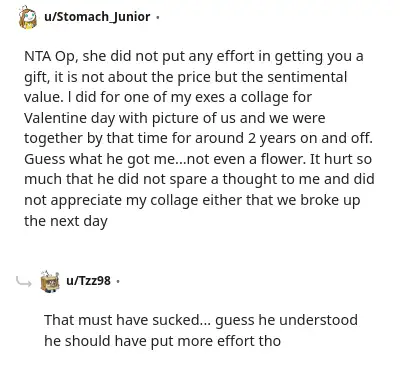400x376 pixels.
Task: Click the words "broke up" in the comment
Action: pyautogui.click(x=330, y=200)
